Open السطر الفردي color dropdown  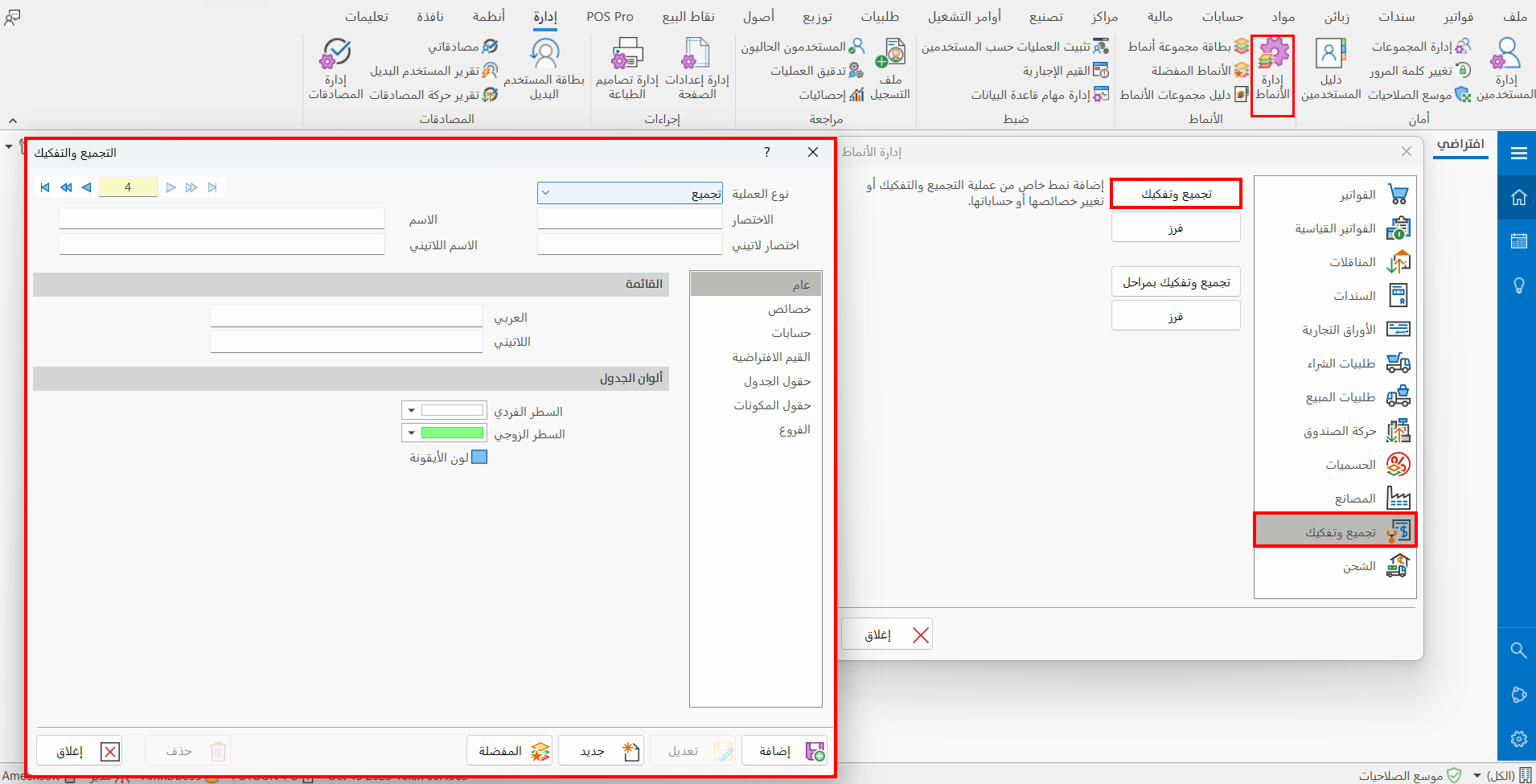point(411,411)
